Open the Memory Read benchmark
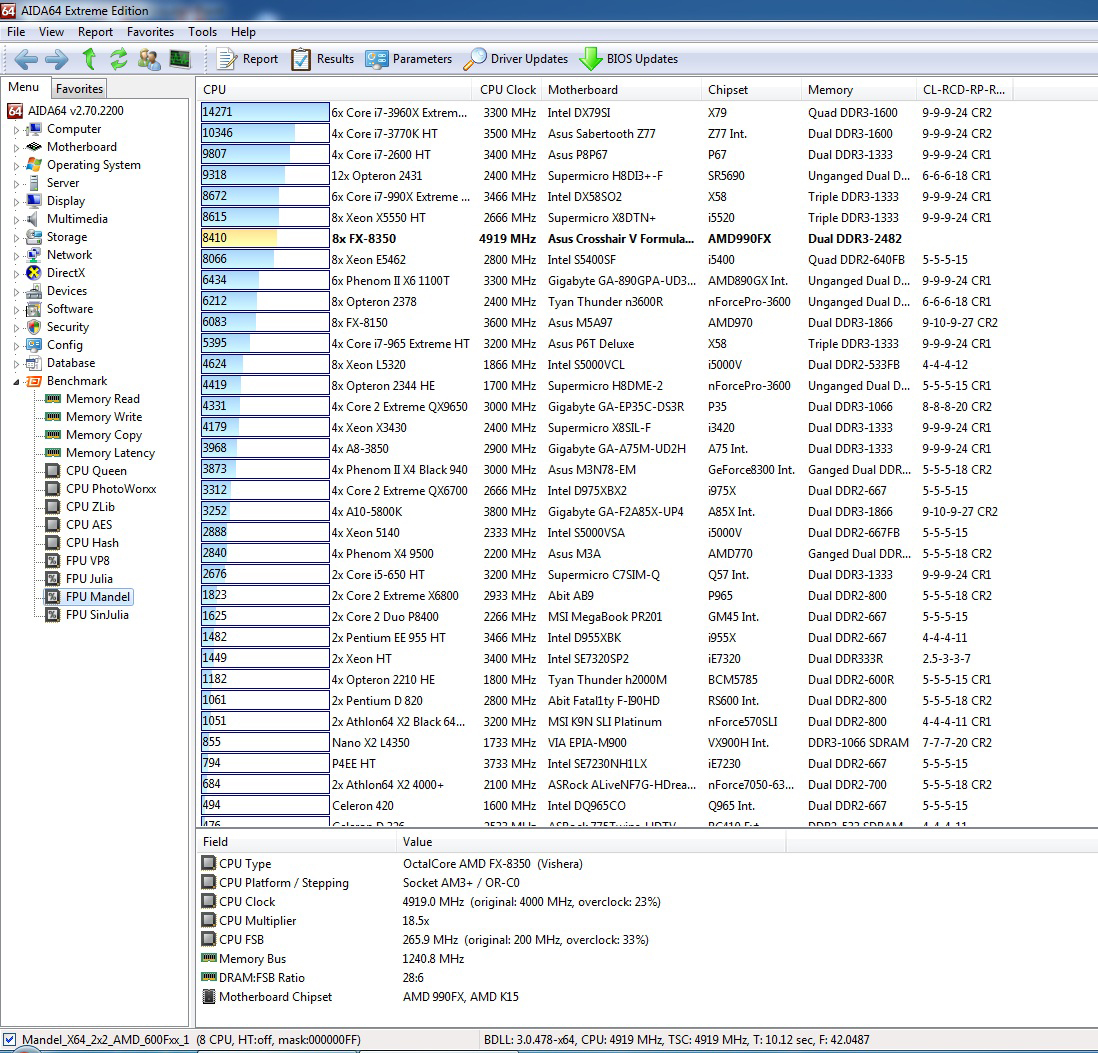The width and height of the screenshot is (1098, 1053). [x=103, y=398]
